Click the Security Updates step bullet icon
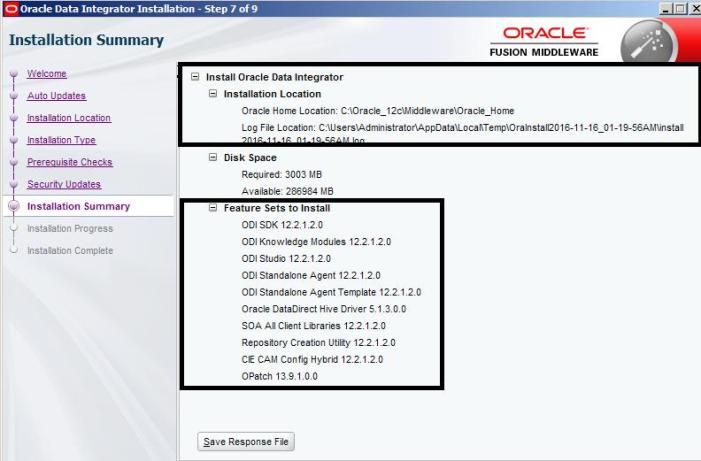701x461 pixels. click(x=14, y=184)
